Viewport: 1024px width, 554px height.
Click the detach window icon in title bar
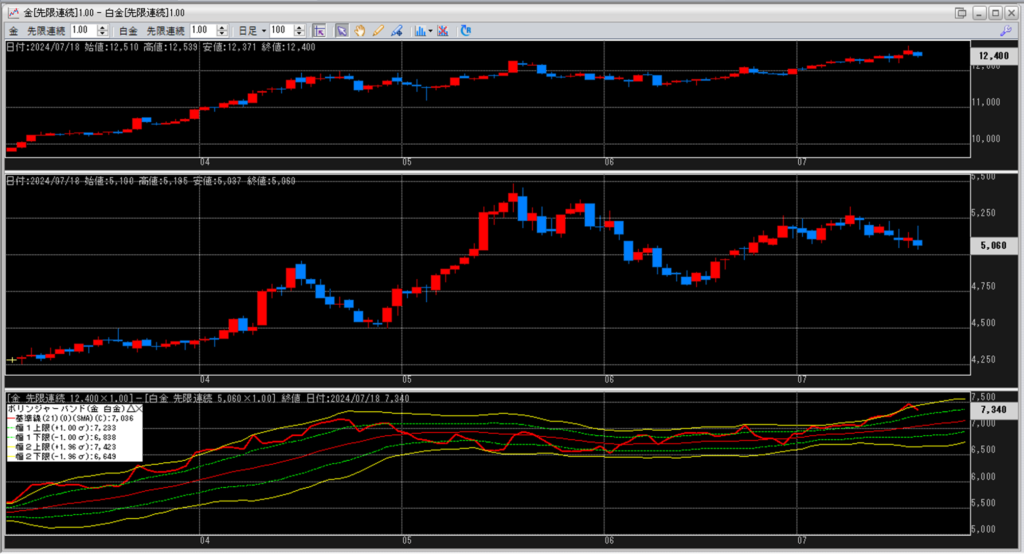point(961,12)
